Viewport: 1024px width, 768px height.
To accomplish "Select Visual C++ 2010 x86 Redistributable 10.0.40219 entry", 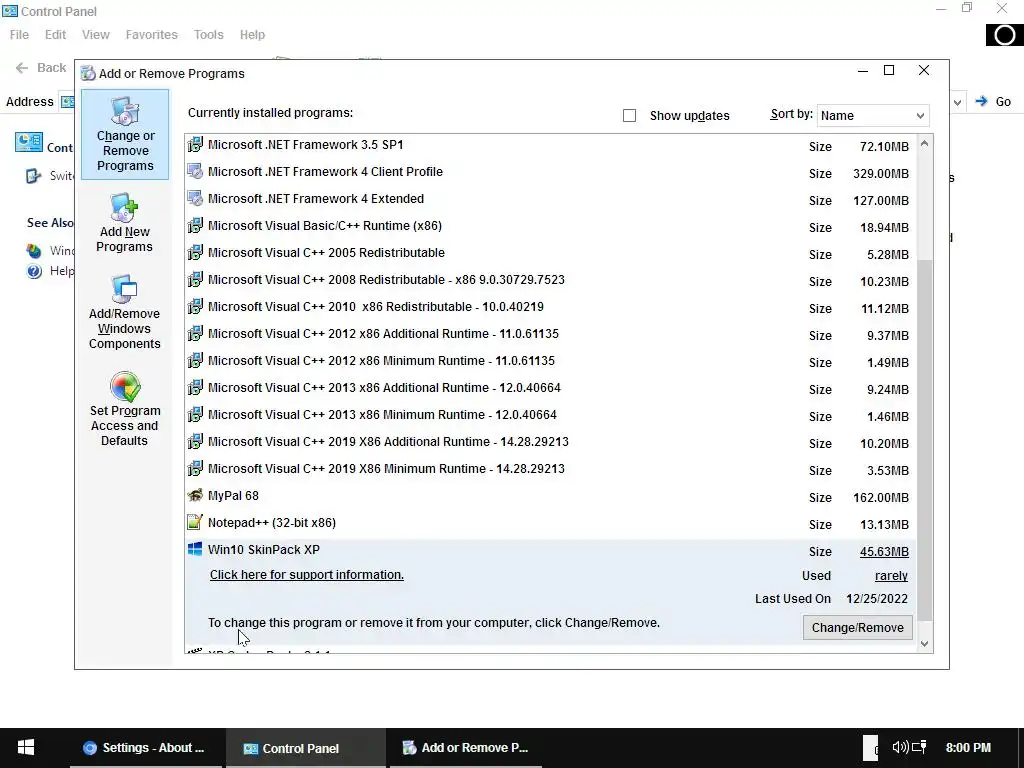I will pos(550,308).
